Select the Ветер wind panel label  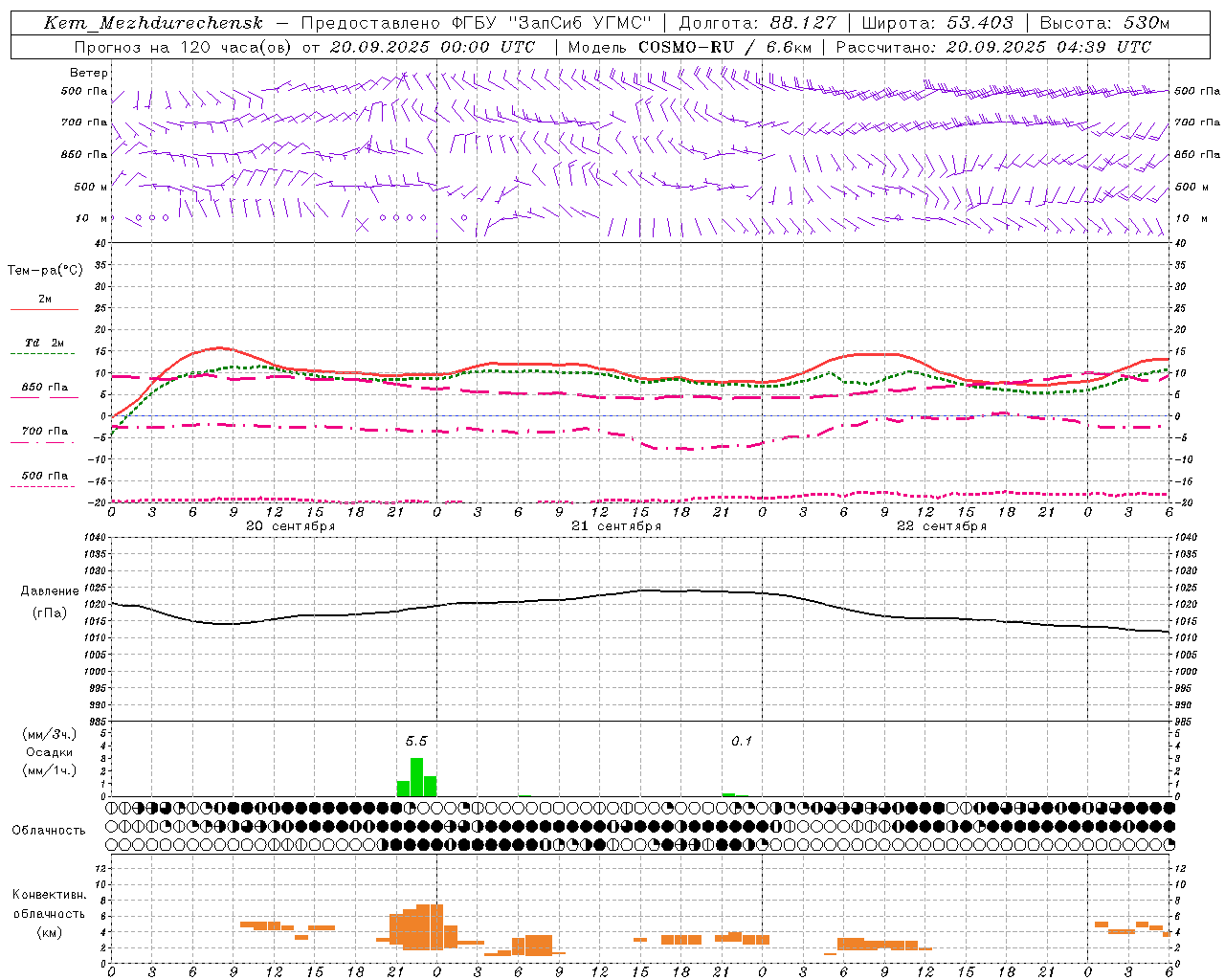click(x=89, y=73)
